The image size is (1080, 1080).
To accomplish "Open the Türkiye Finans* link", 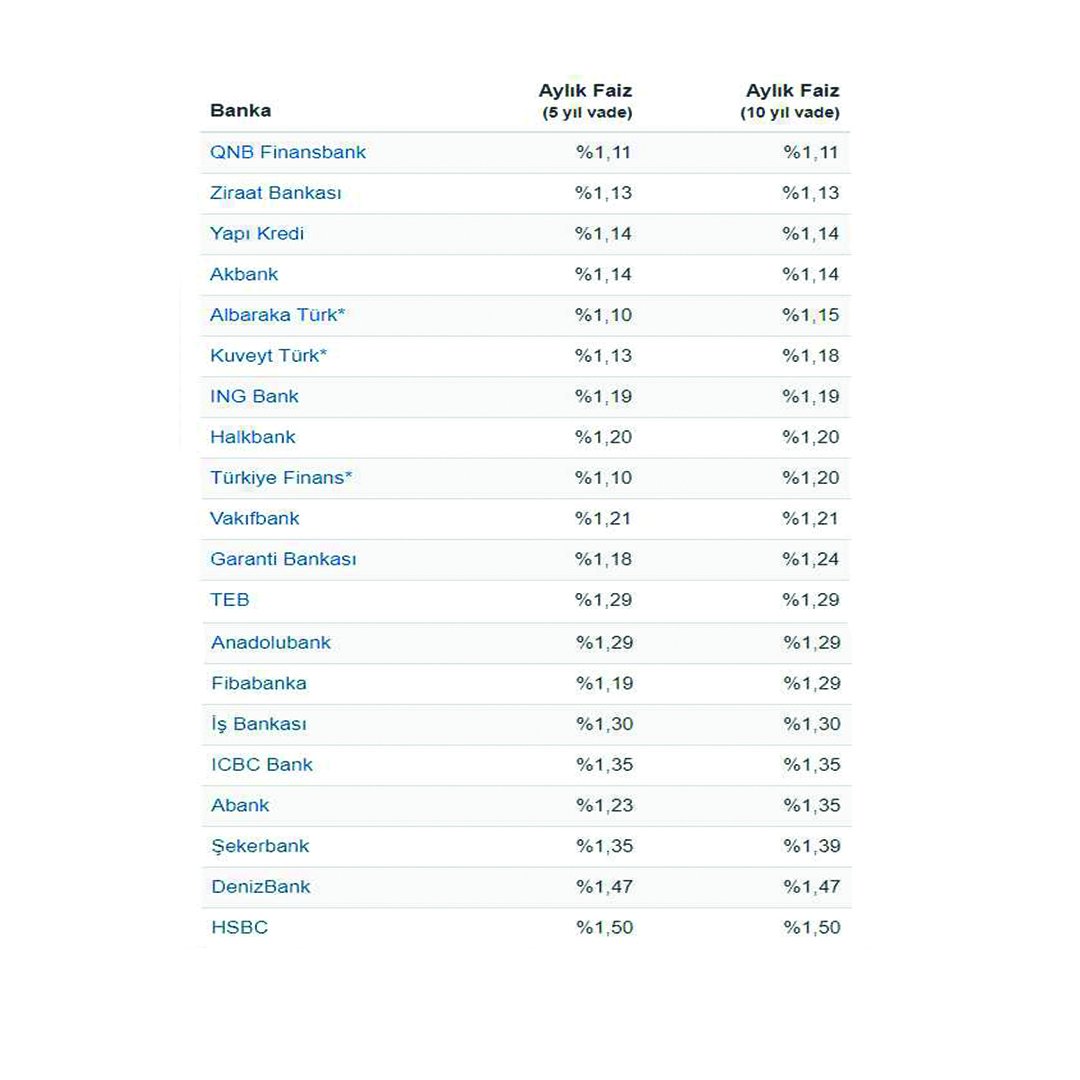I will 281,478.
